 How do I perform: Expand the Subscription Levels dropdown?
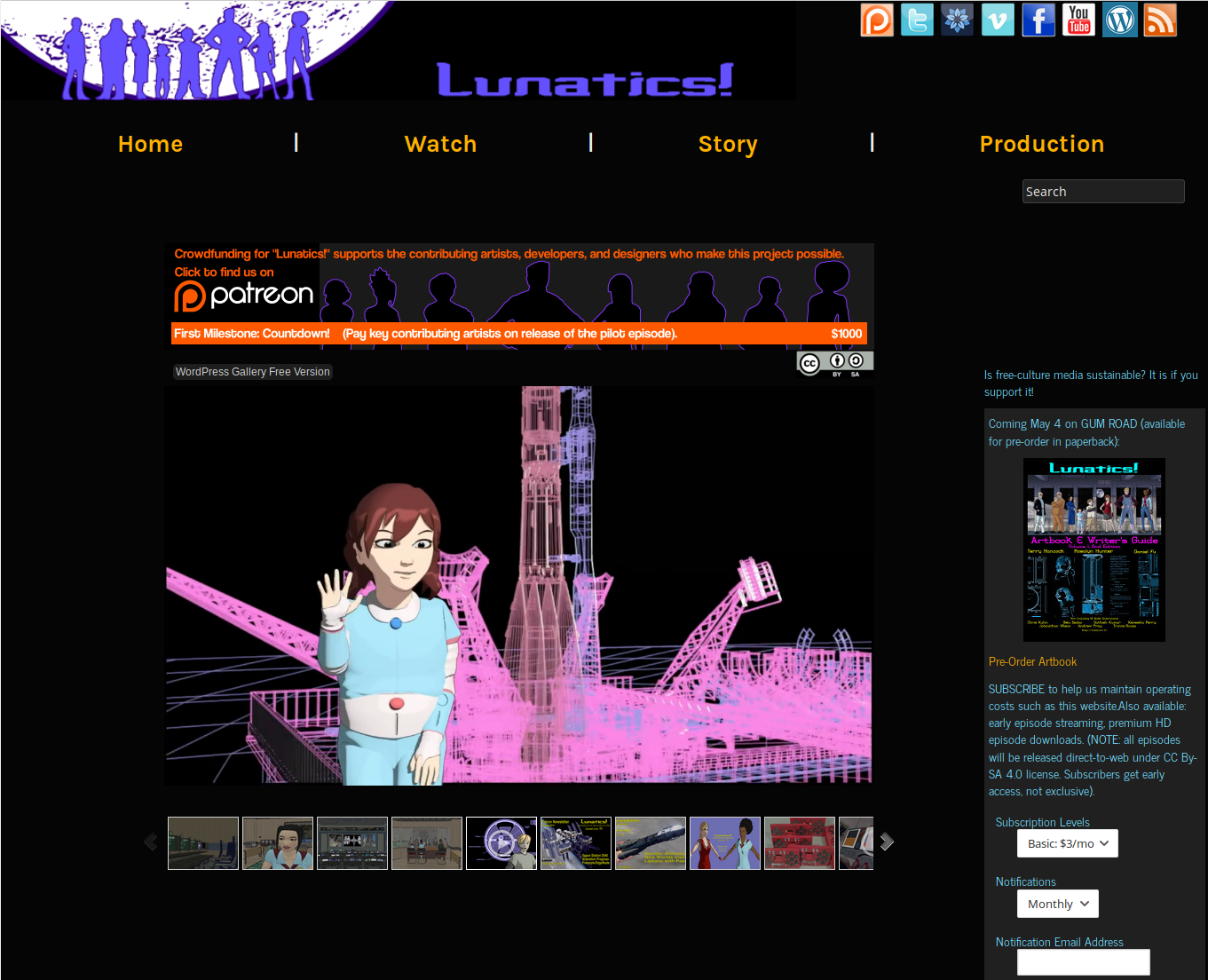pyautogui.click(x=1067, y=843)
